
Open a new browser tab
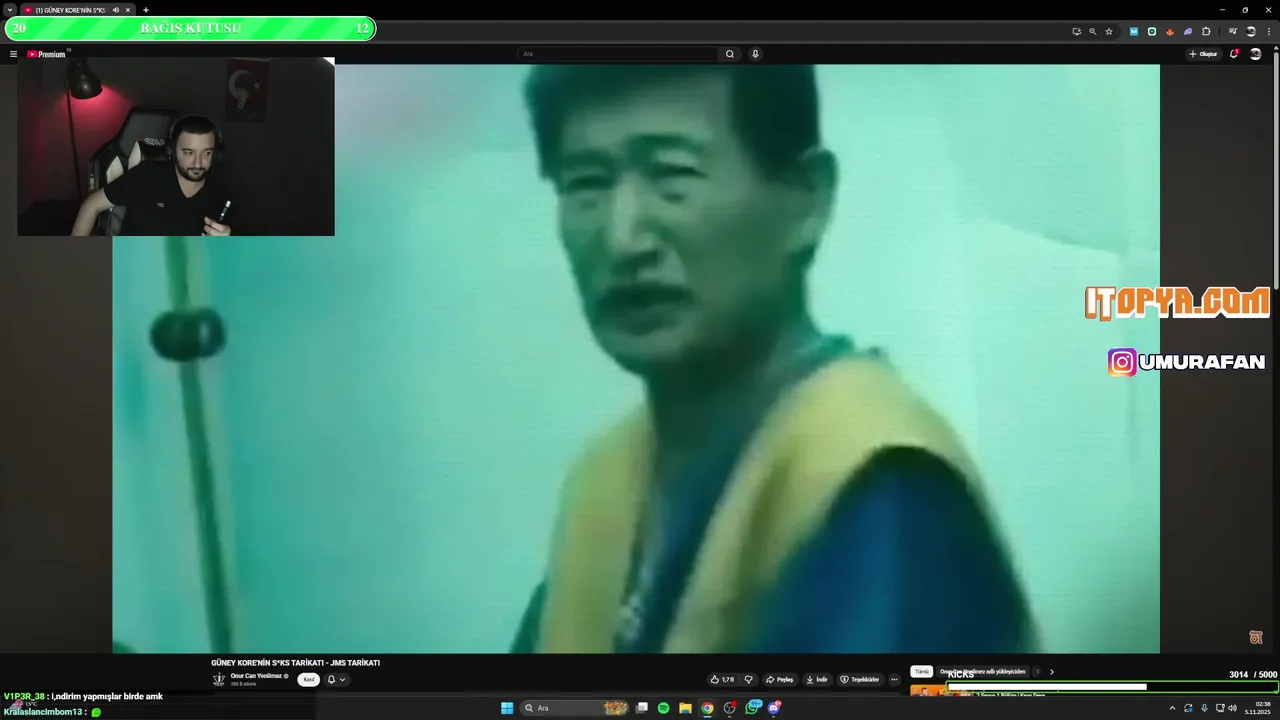click(145, 10)
